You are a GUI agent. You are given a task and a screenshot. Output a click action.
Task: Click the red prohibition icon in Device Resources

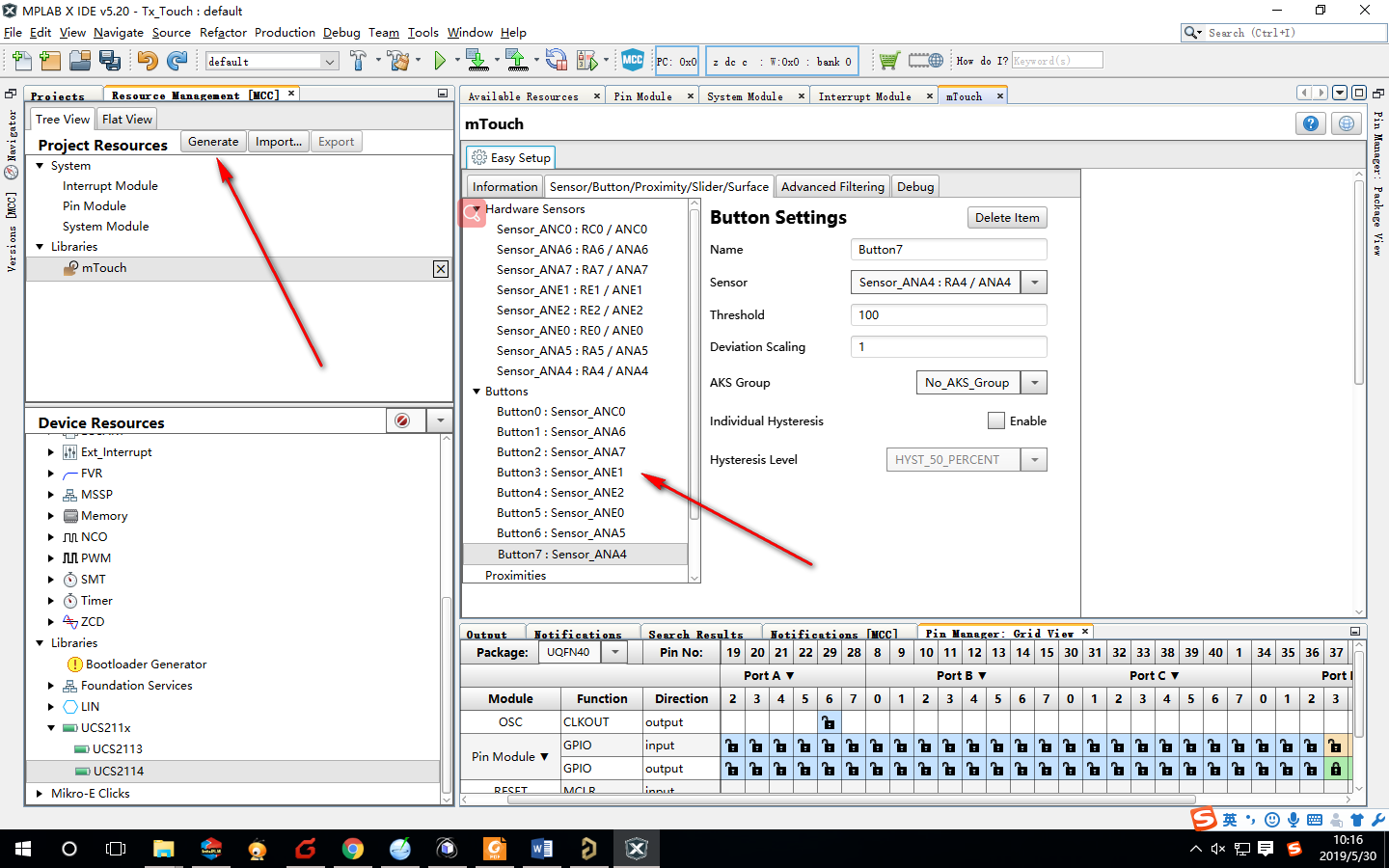(x=402, y=420)
